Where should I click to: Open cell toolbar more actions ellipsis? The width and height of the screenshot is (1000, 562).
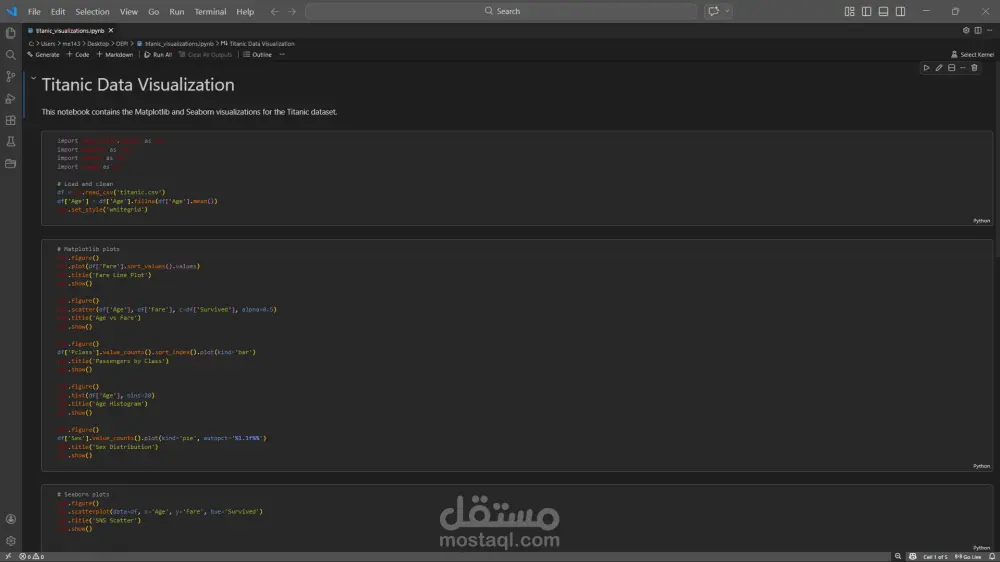(x=963, y=68)
